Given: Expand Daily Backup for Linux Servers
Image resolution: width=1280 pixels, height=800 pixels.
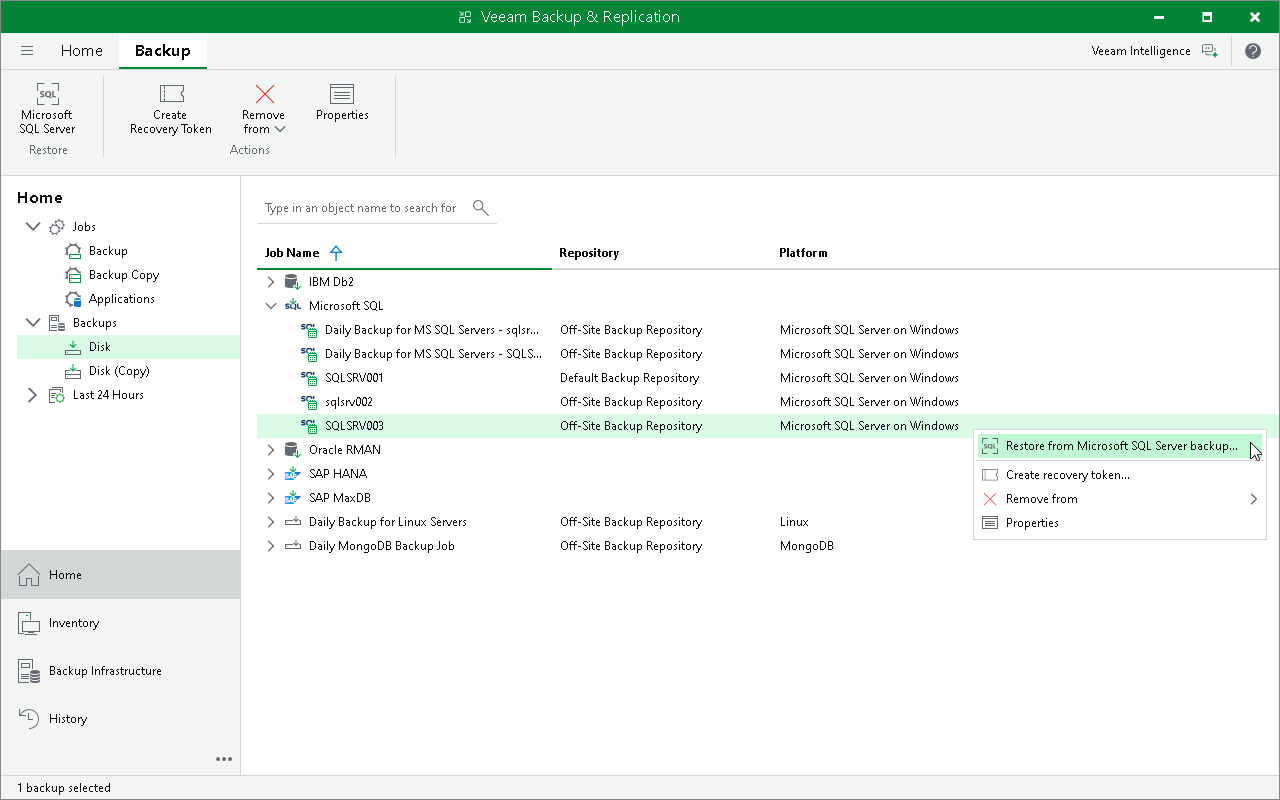Looking at the screenshot, I should (271, 522).
